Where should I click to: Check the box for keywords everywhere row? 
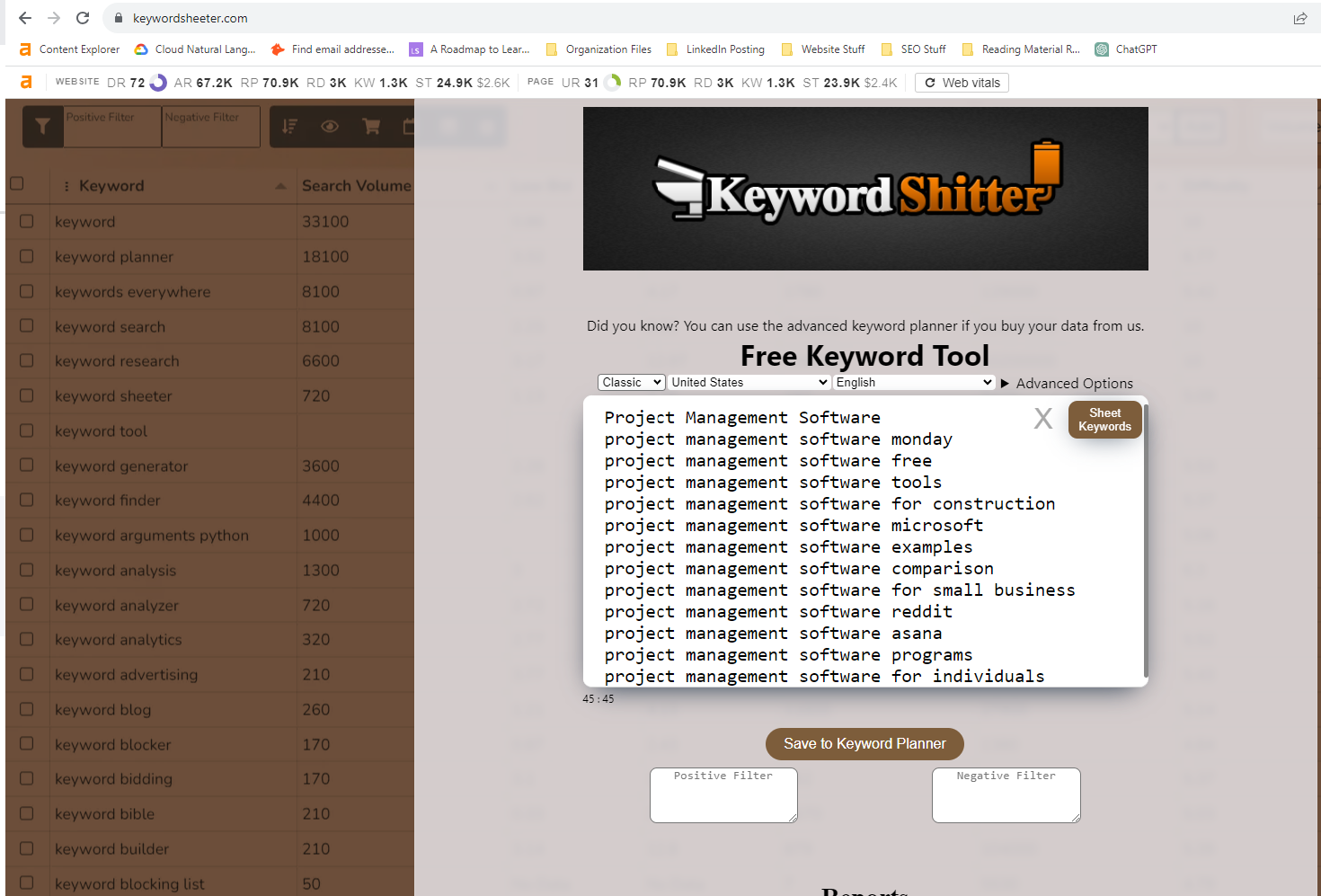27,291
